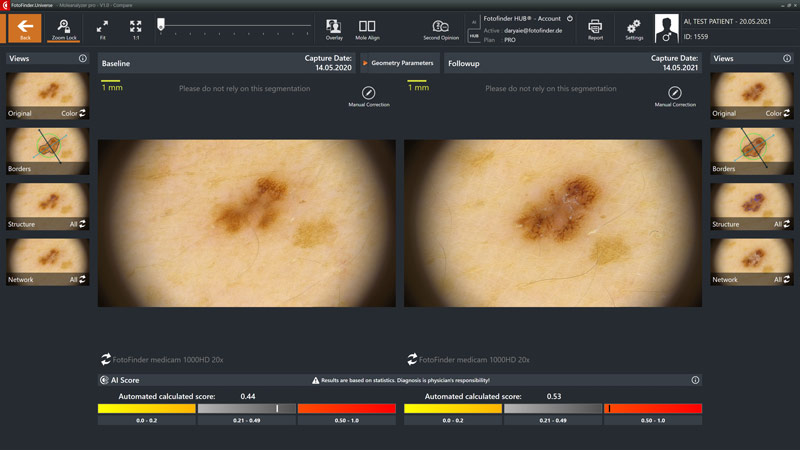800x450 pixels.
Task: Activate the Mole Align tool
Action: click(x=367, y=29)
